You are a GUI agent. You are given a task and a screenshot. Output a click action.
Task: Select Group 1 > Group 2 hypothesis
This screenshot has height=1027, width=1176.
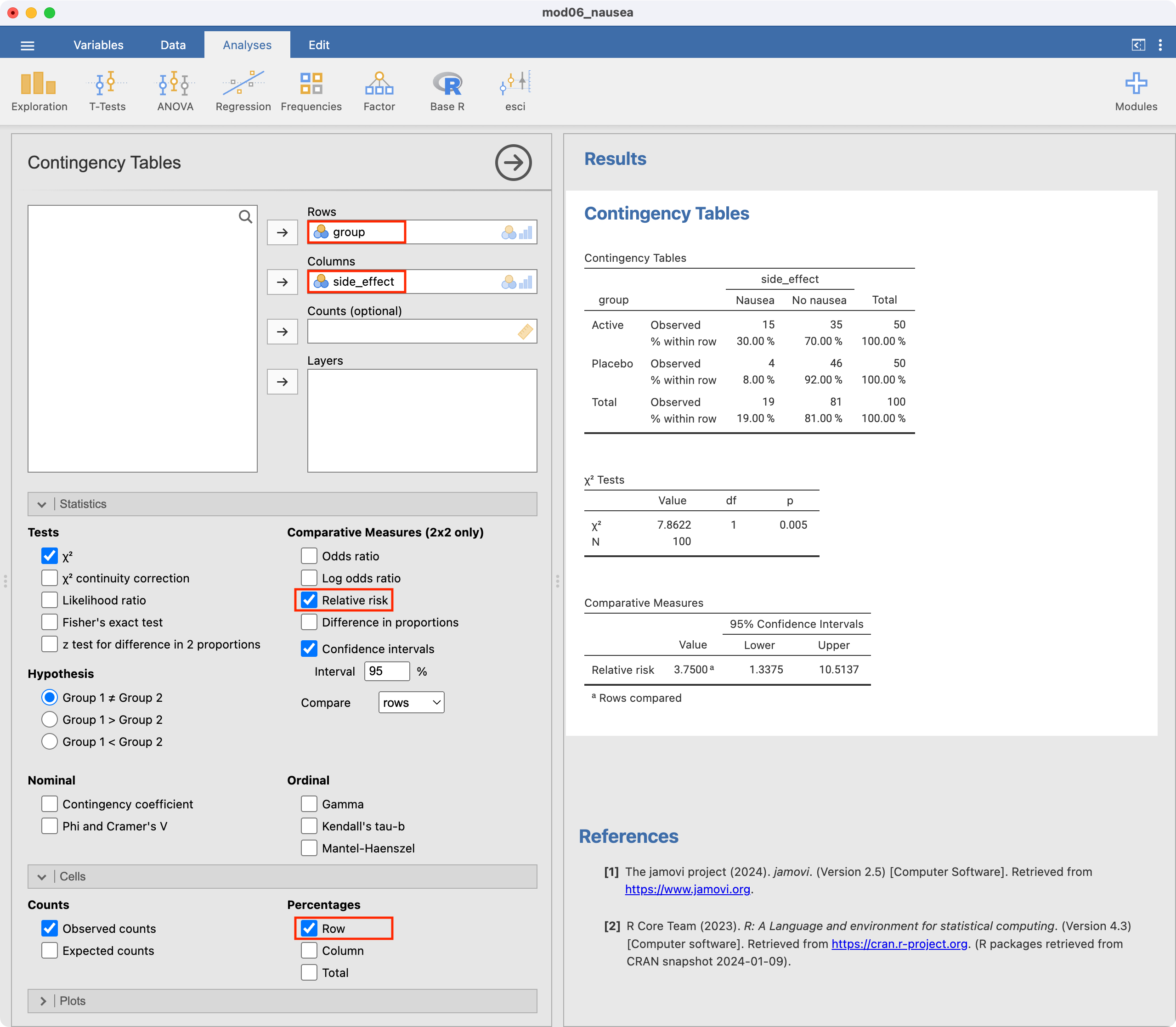[x=50, y=720]
